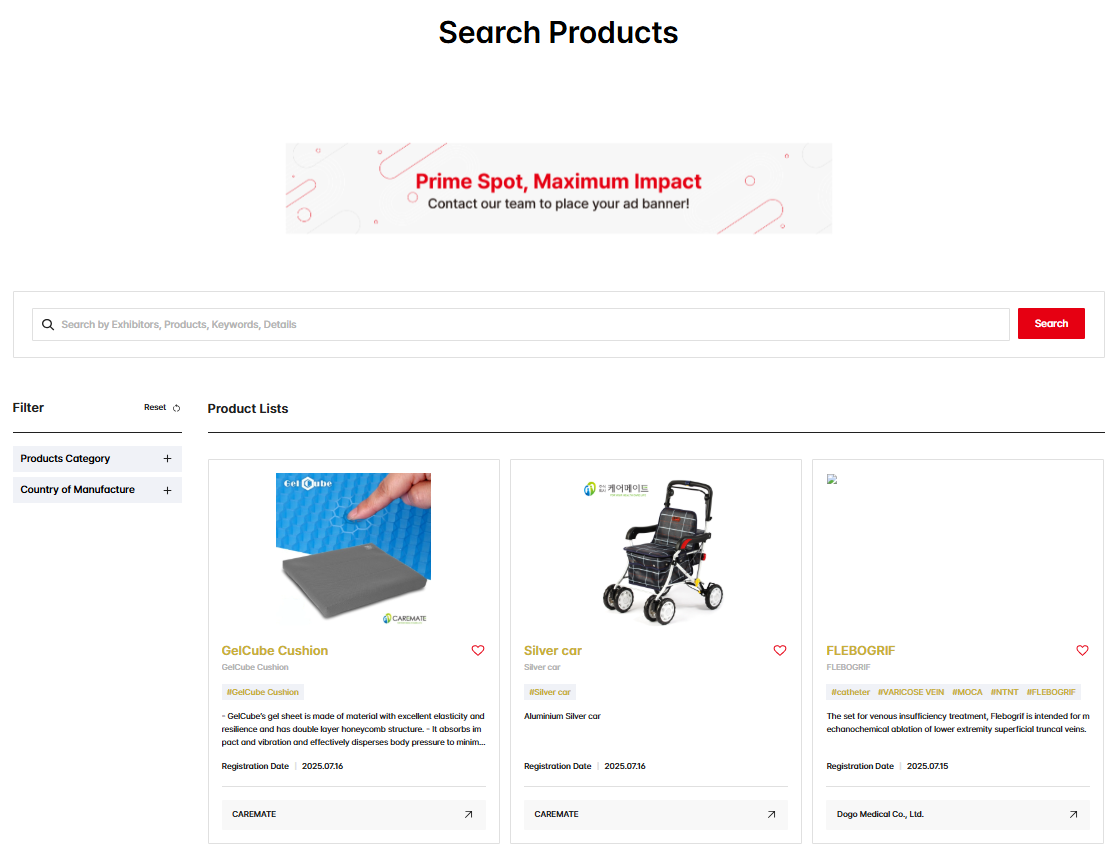Click the reset refresh icon in Filter
1118x849 pixels.
pos(176,408)
